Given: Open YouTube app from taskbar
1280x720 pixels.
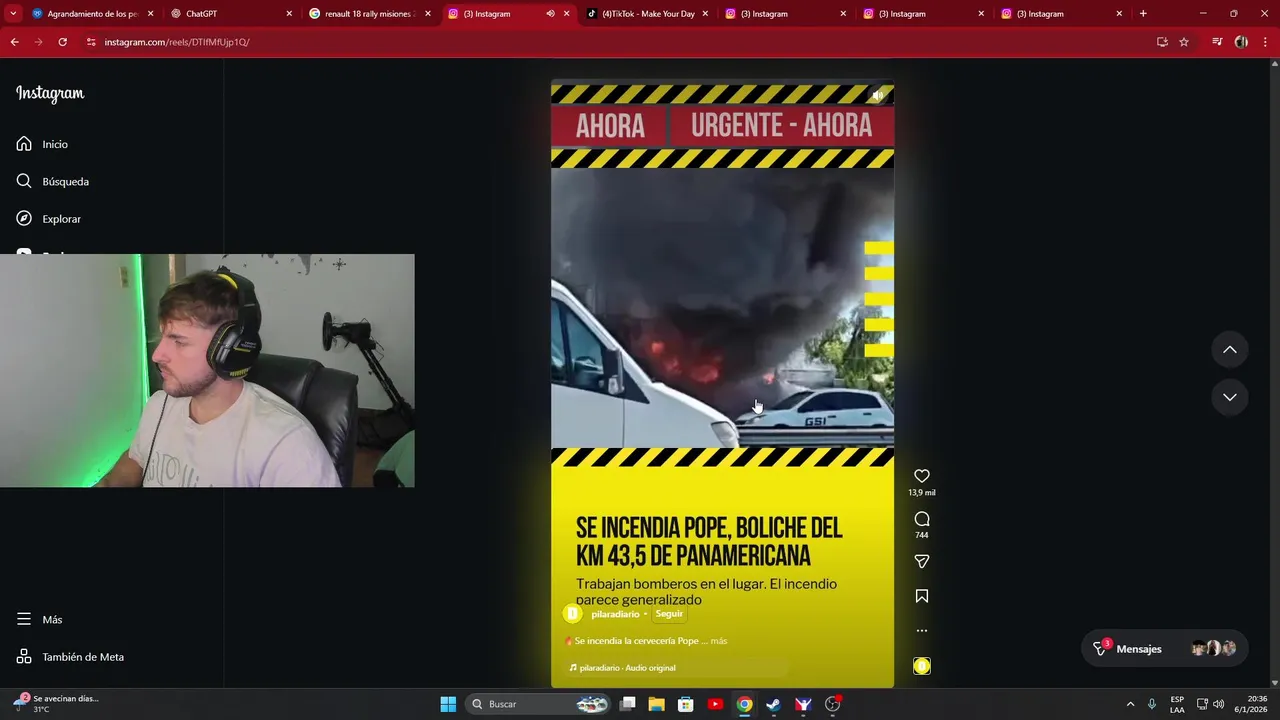Looking at the screenshot, I should coord(715,704).
